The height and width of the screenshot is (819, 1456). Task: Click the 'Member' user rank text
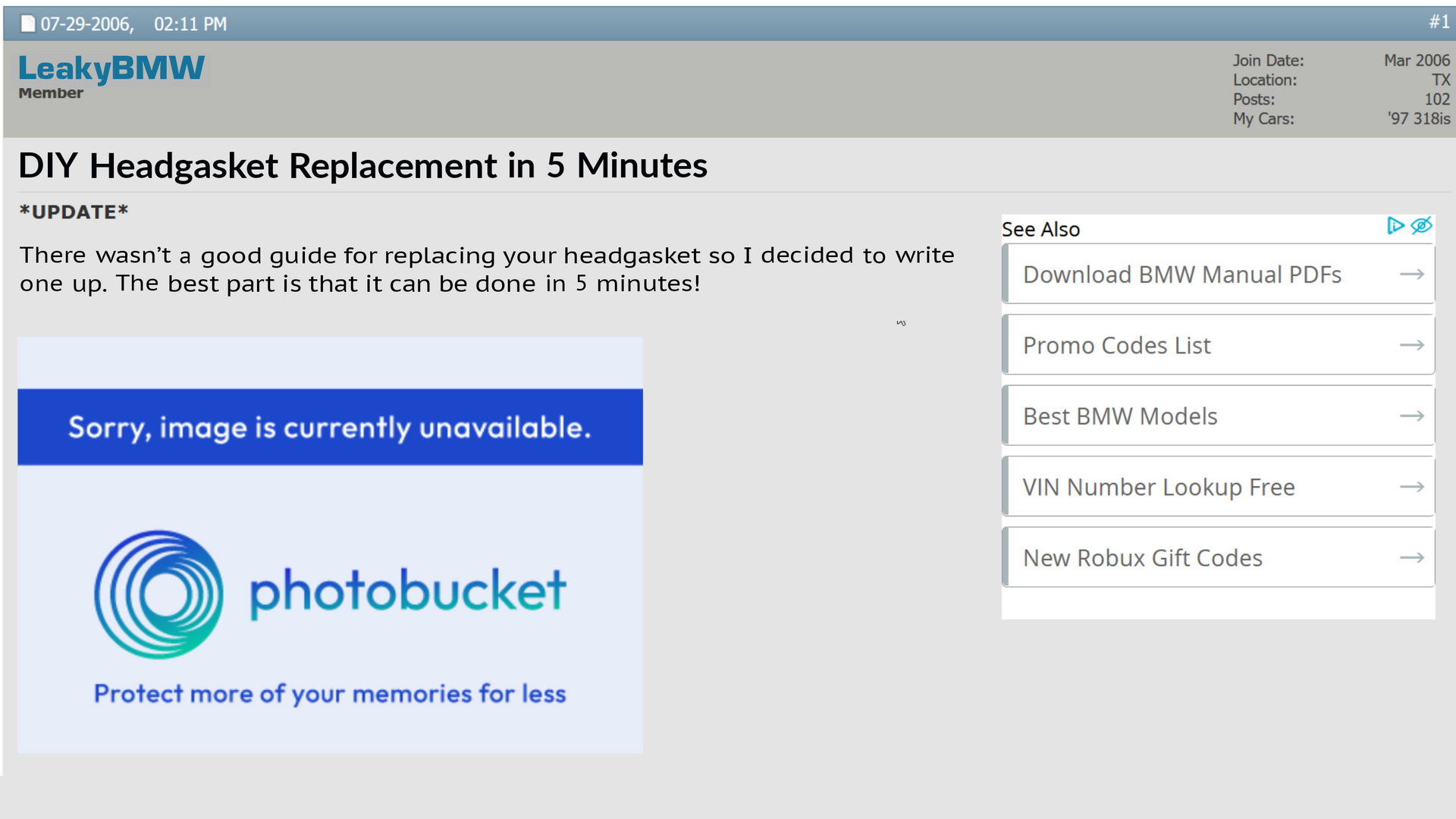tap(51, 93)
